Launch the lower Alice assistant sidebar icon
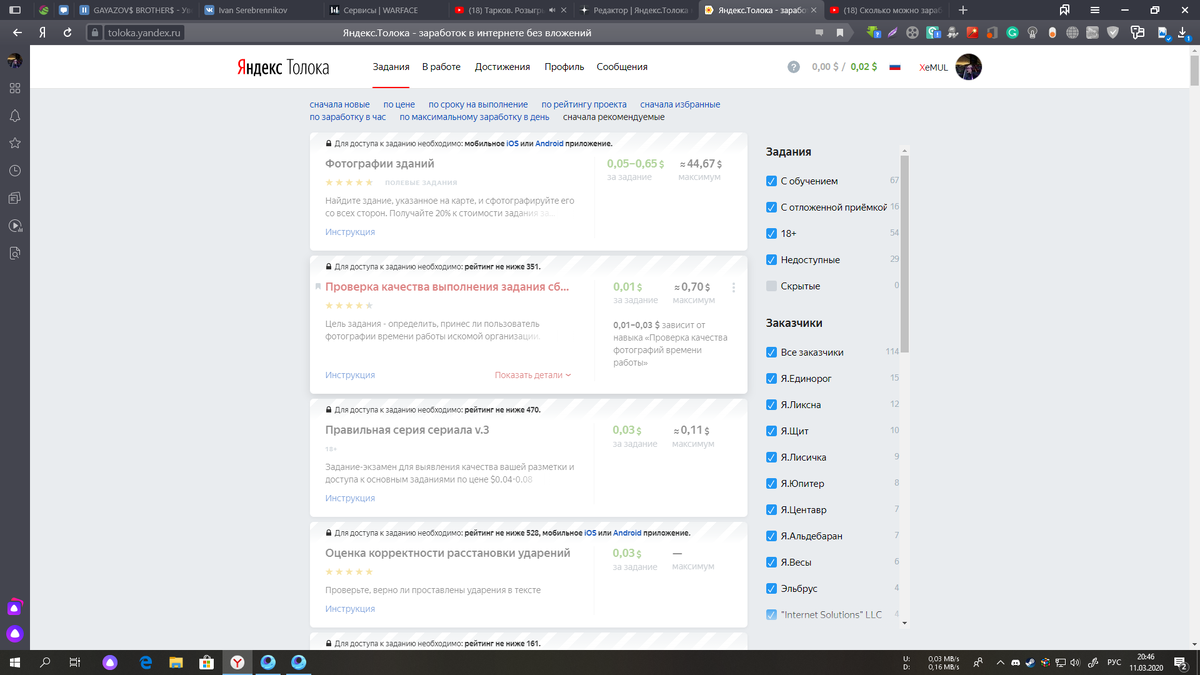The height and width of the screenshot is (675, 1200). pyautogui.click(x=15, y=633)
